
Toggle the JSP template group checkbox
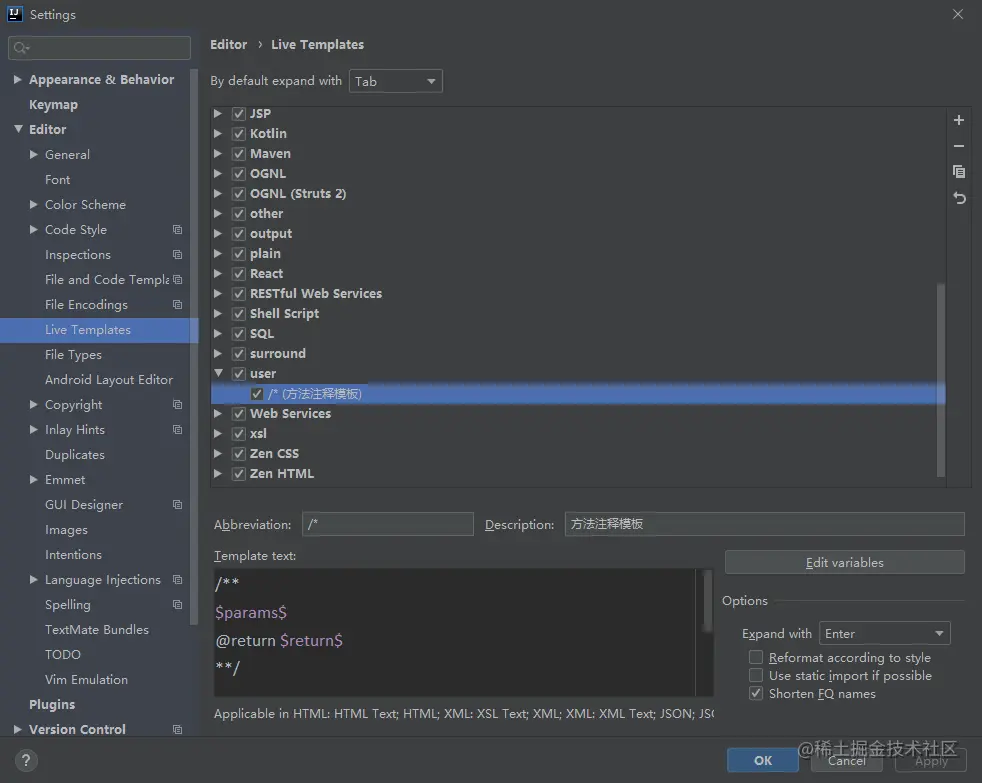tap(239, 114)
